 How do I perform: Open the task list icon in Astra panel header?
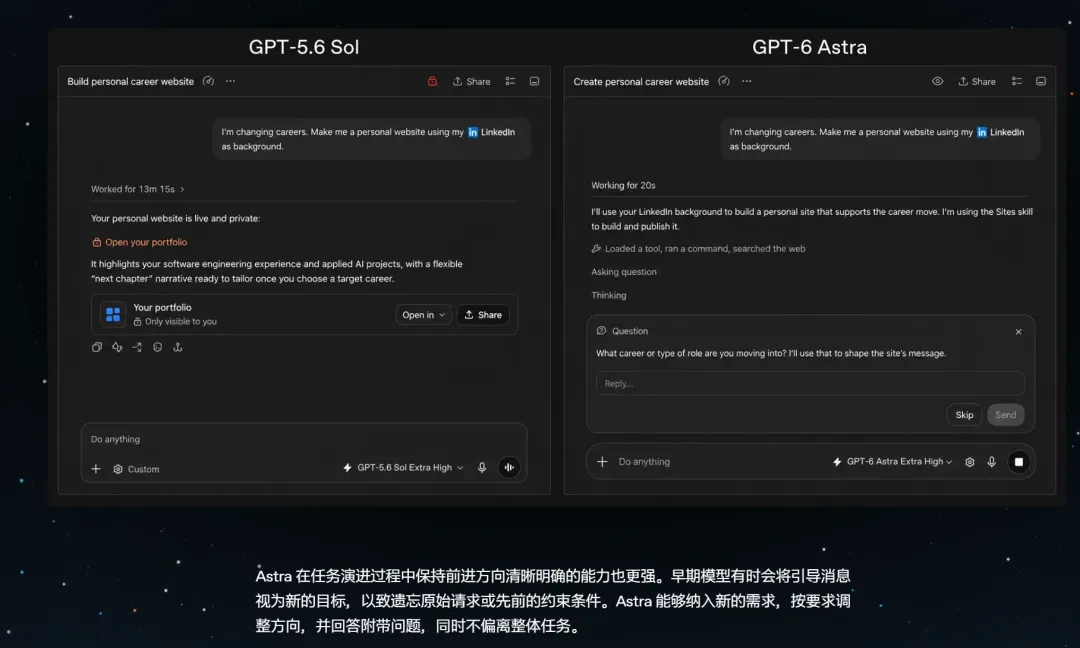coord(1016,81)
